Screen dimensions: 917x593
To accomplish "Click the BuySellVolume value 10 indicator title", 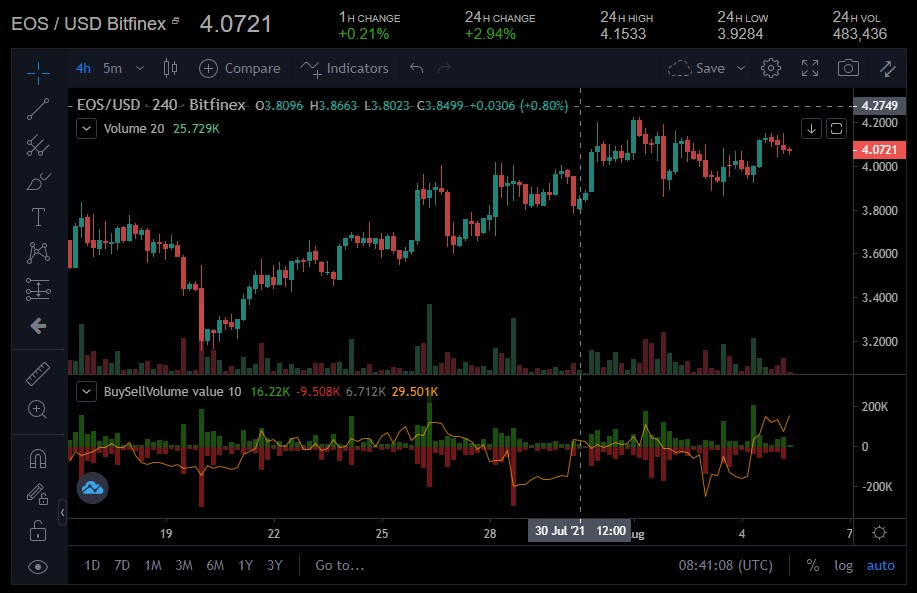I will [x=173, y=392].
